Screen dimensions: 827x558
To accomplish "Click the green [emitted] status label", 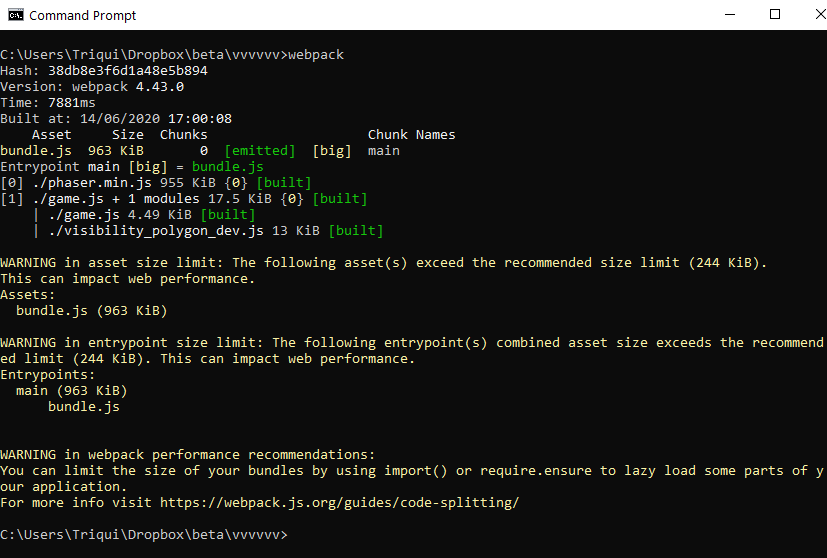I will click(x=259, y=151).
